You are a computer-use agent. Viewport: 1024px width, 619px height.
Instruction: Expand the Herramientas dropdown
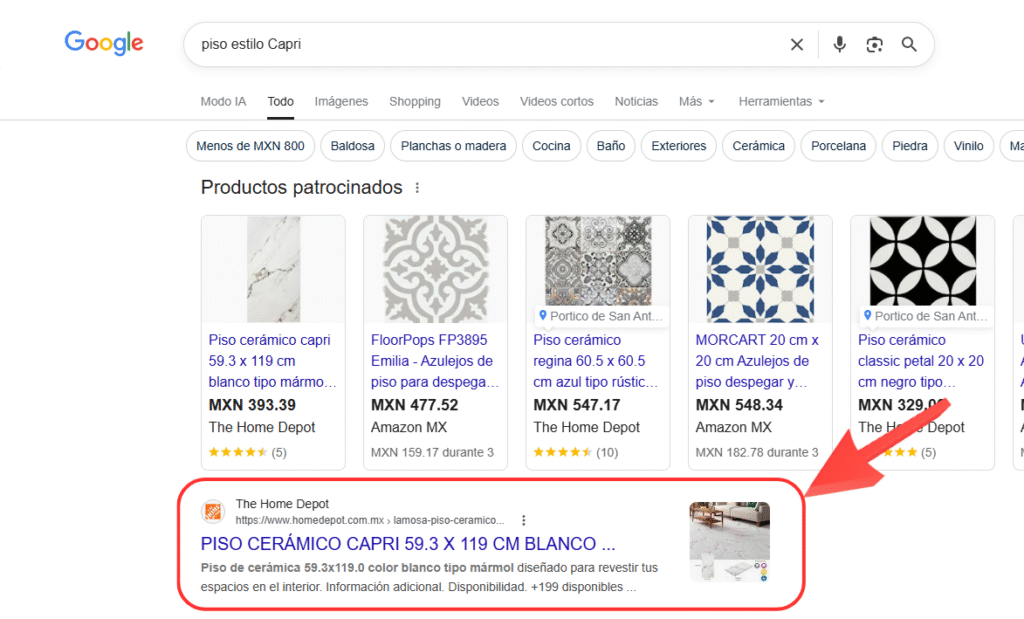coord(781,101)
